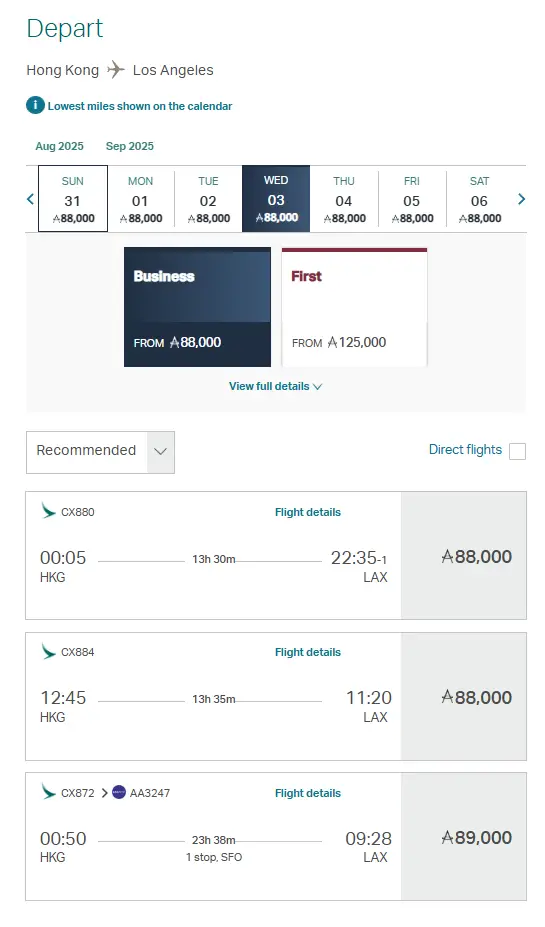
Task: Advance calendar with right arrow
Action: point(521,199)
